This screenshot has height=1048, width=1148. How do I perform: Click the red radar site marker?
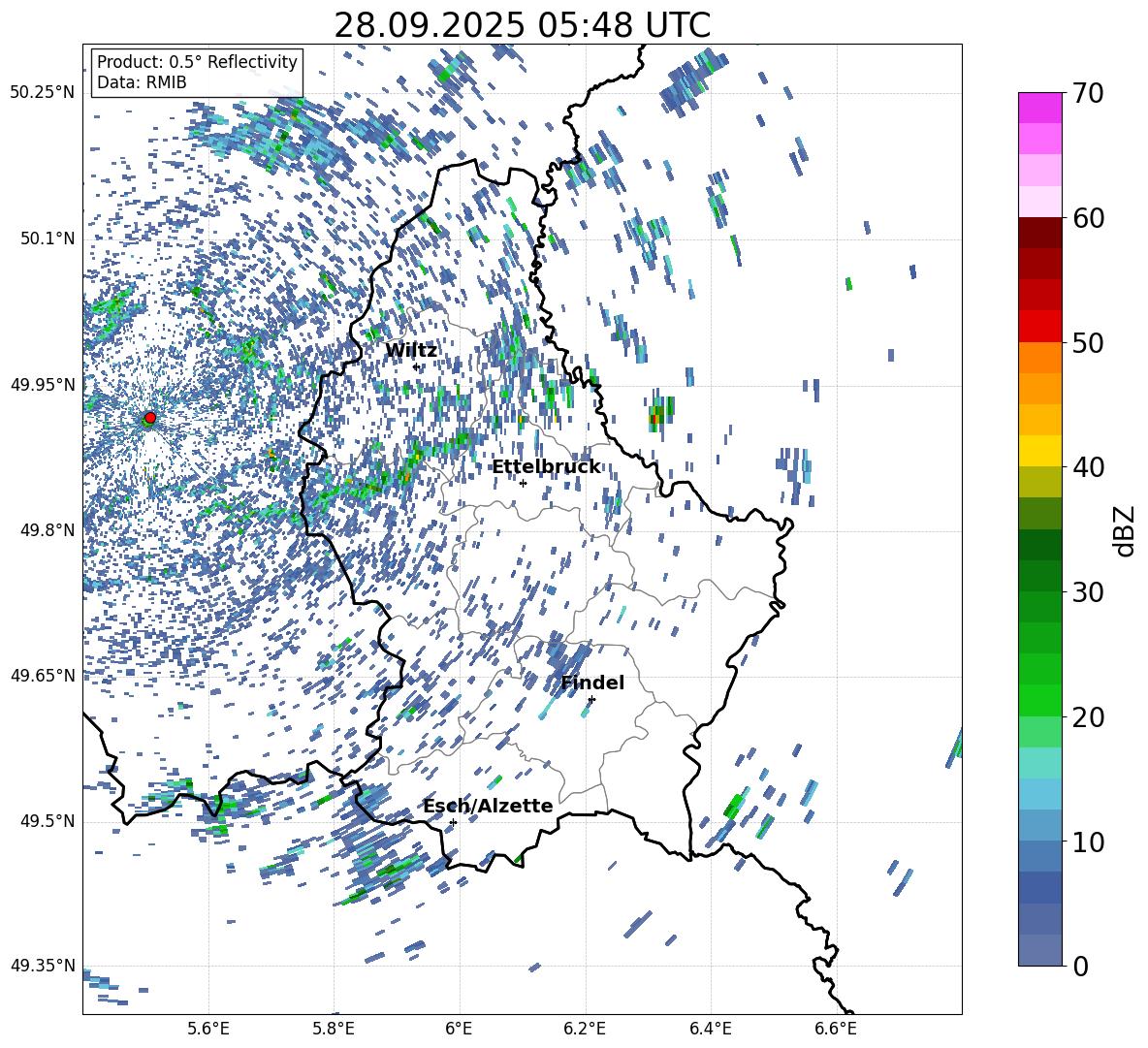click(150, 418)
